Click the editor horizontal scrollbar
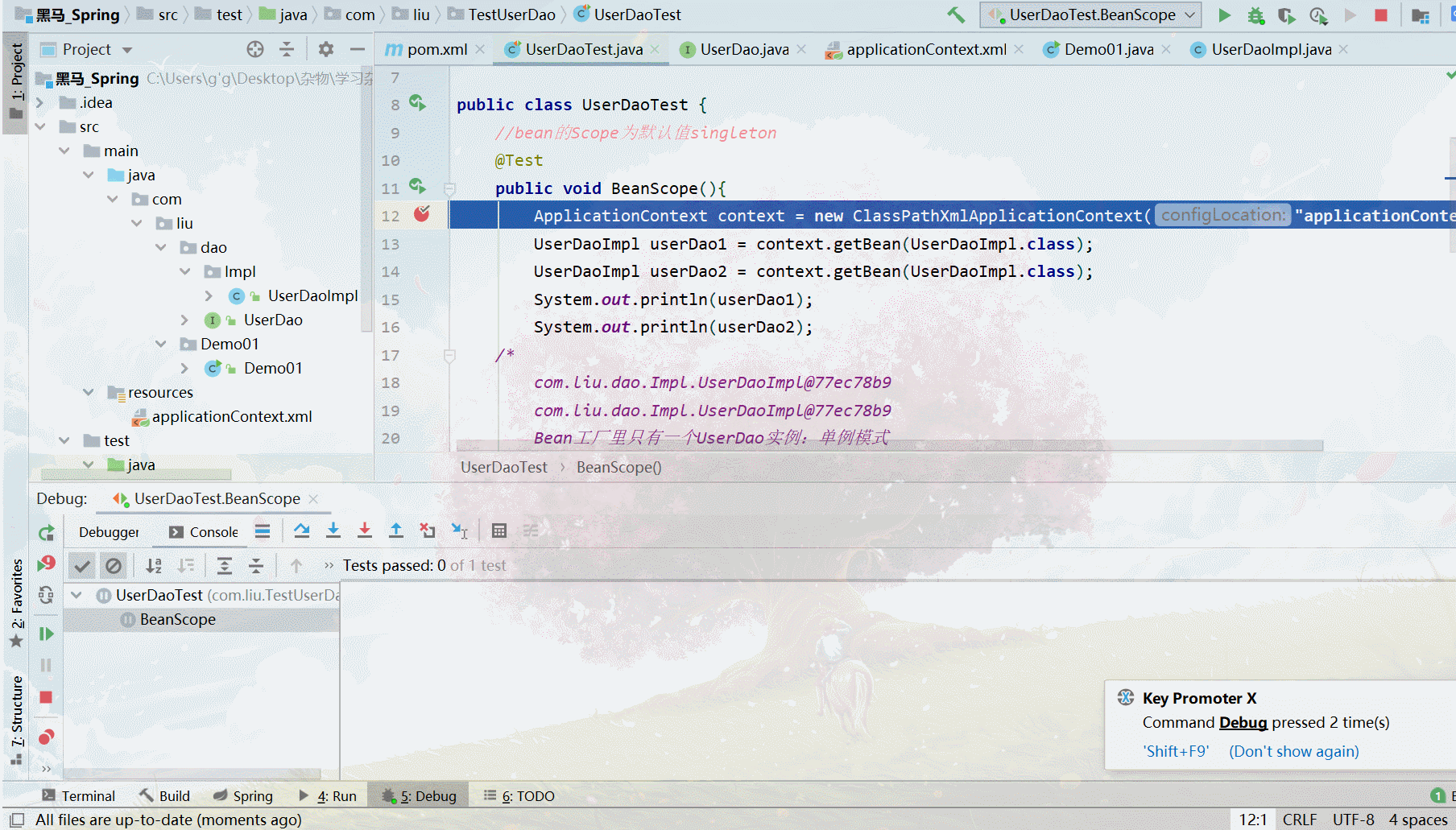This screenshot has height=830, width=1456. 889,445
